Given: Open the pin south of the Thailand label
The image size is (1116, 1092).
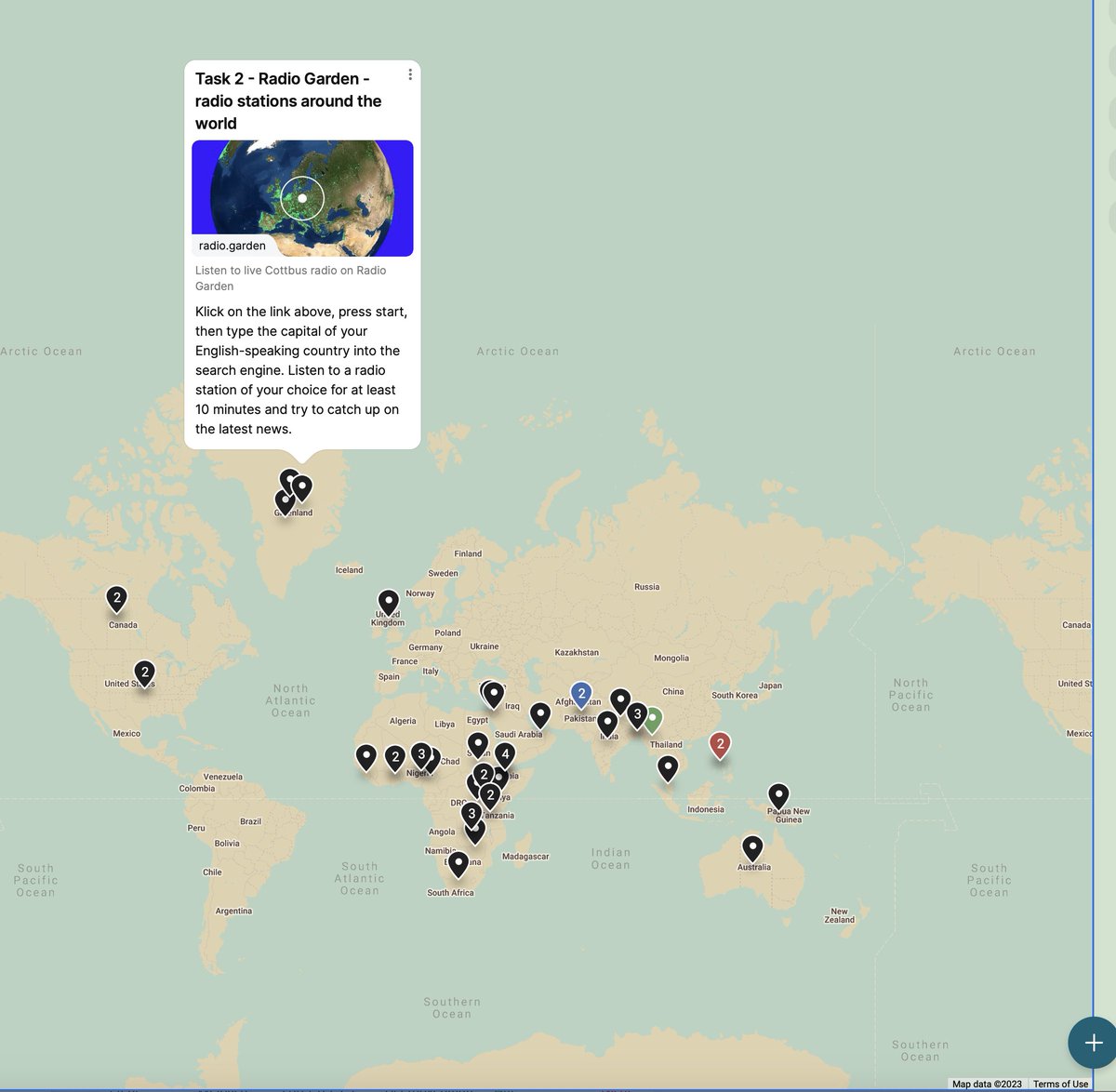Looking at the screenshot, I should [668, 769].
